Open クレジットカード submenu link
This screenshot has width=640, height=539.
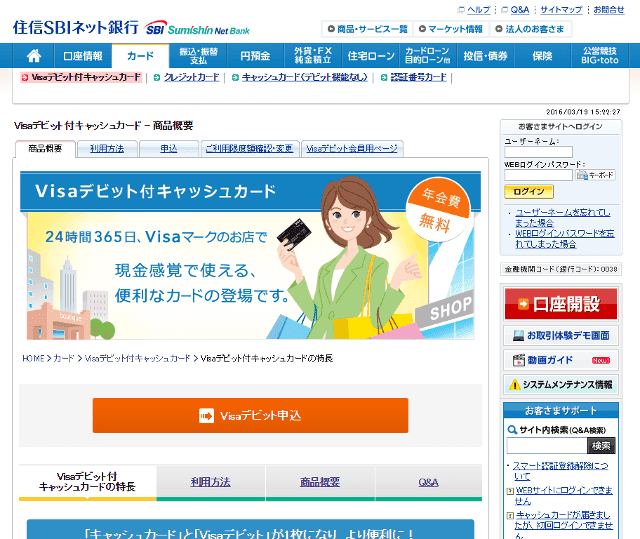pyautogui.click(x=191, y=77)
